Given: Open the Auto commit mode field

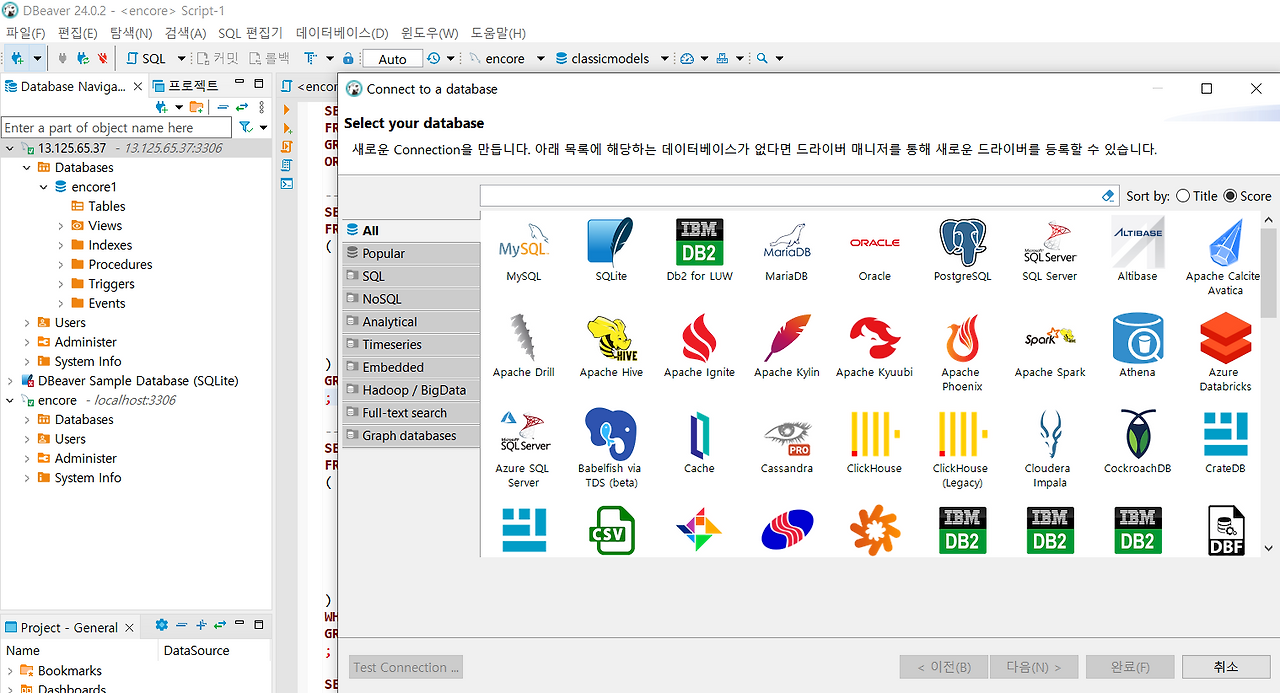Looking at the screenshot, I should (392, 59).
